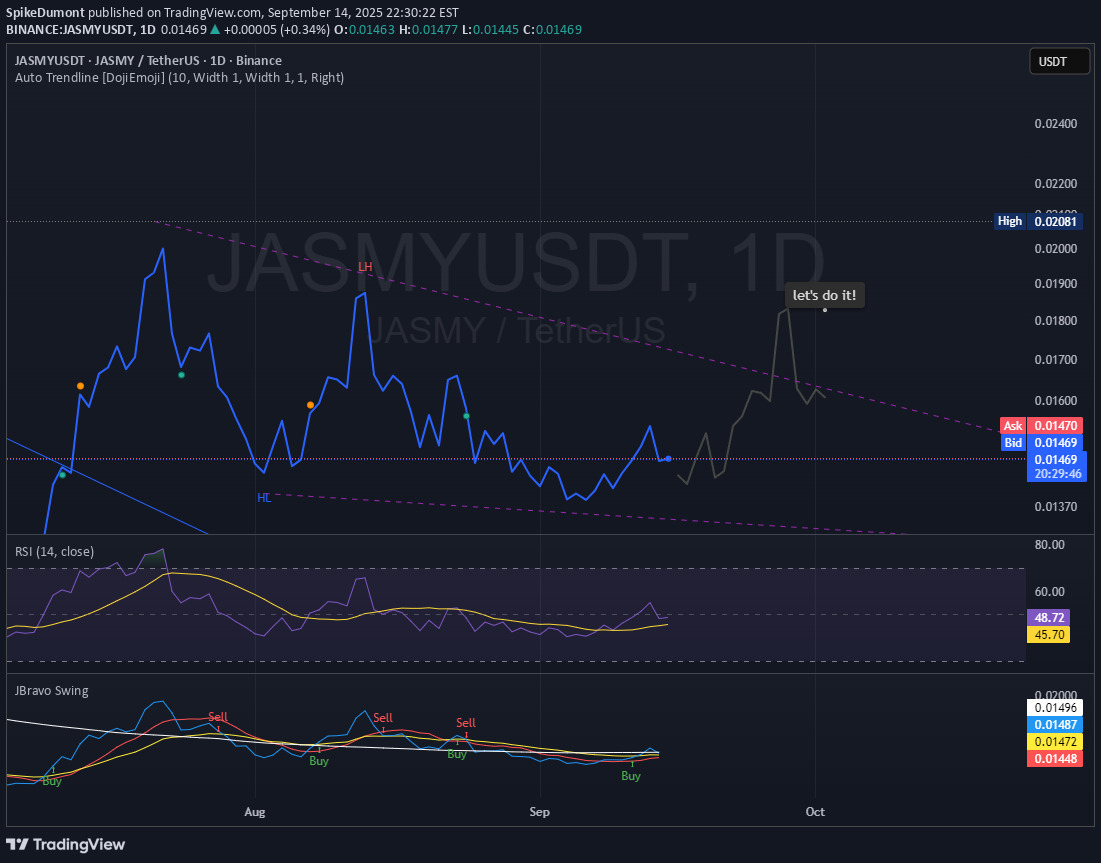Click 0.01370 on the main price axis
Viewport: 1101px width, 863px height.
1055,506
